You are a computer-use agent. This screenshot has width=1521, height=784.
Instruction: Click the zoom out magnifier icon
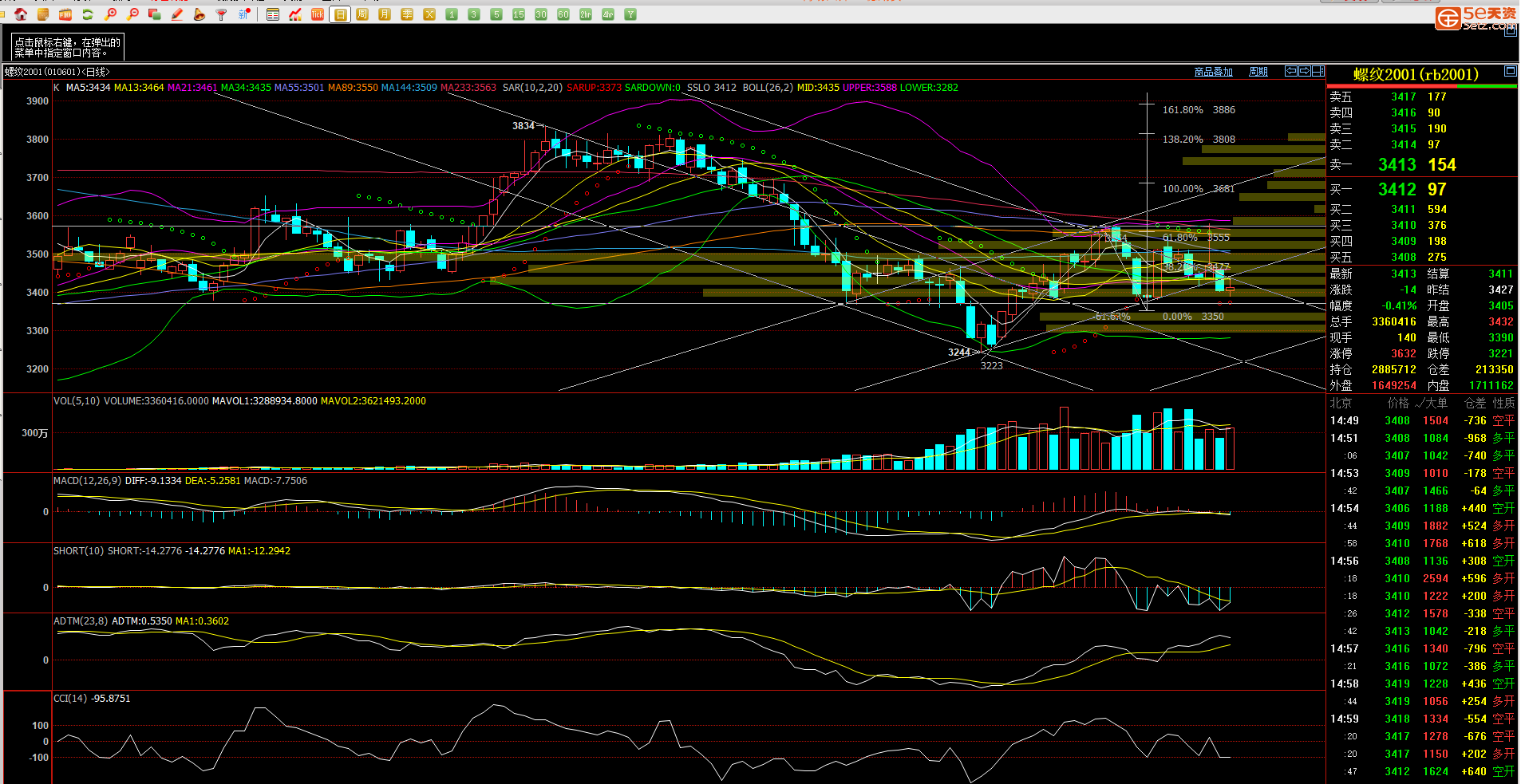(x=132, y=14)
